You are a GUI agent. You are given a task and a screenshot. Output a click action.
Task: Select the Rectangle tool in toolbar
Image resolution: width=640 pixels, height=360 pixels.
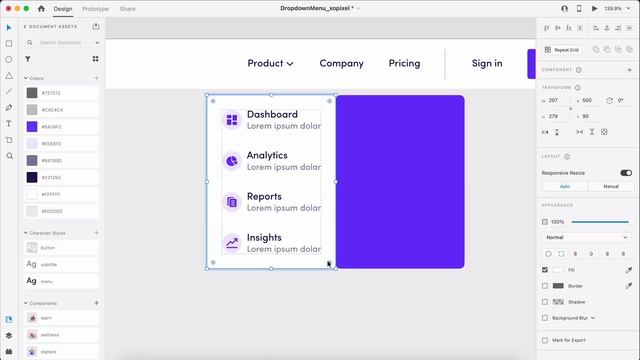coord(9,44)
